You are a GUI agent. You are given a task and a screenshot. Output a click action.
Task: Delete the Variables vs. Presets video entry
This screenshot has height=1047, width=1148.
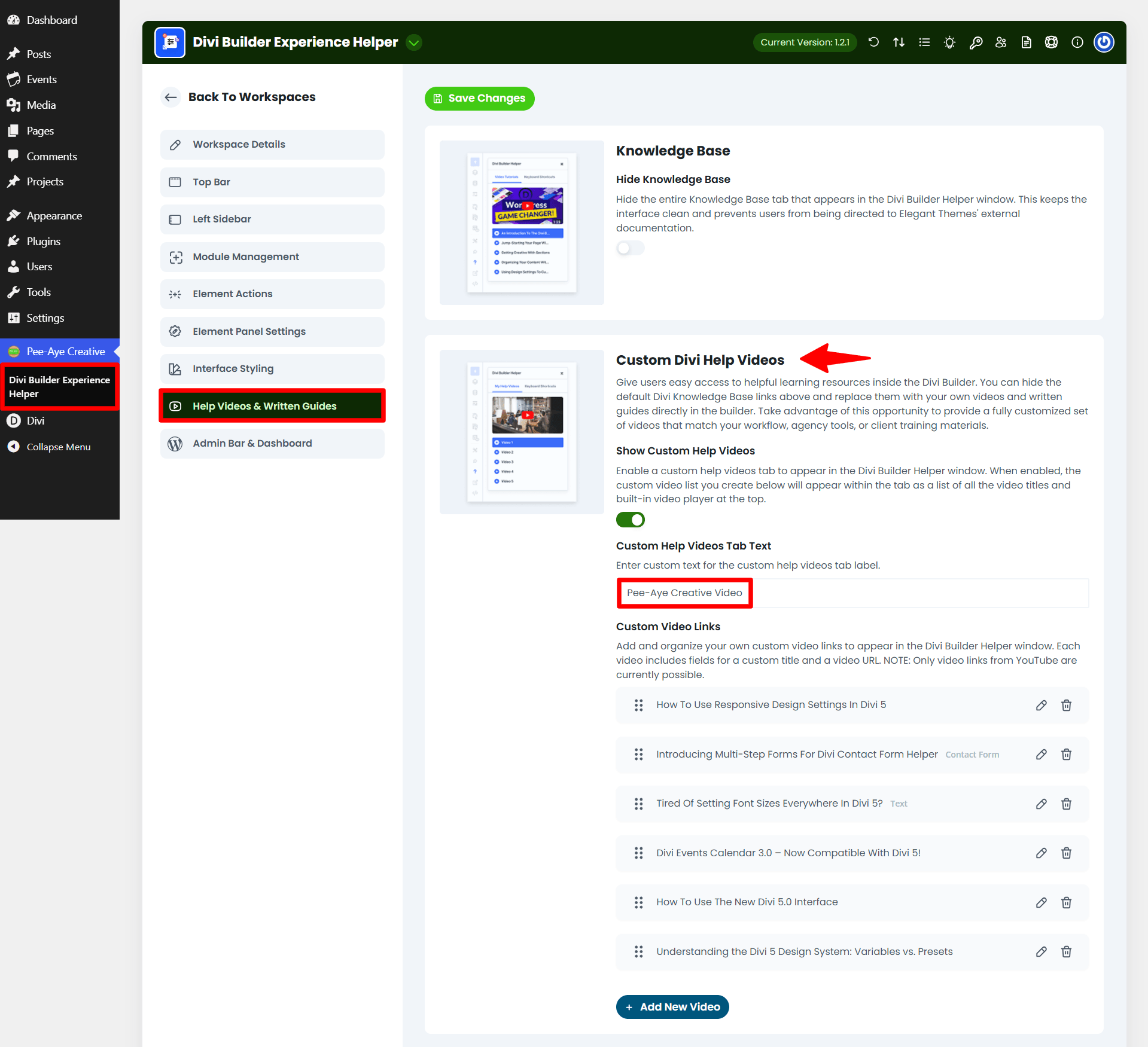pyautogui.click(x=1066, y=951)
